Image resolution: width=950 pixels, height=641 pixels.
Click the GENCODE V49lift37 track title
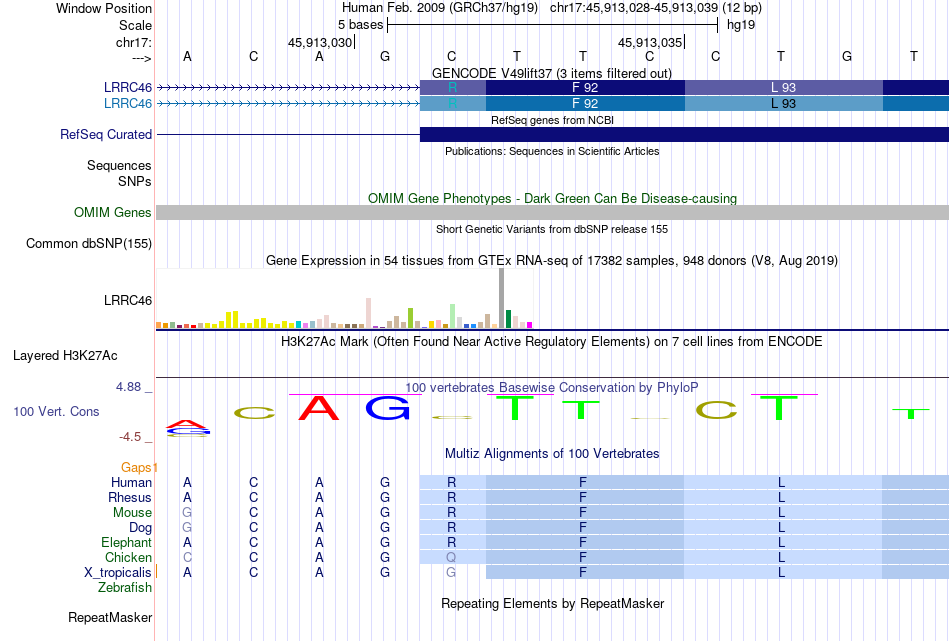551,73
